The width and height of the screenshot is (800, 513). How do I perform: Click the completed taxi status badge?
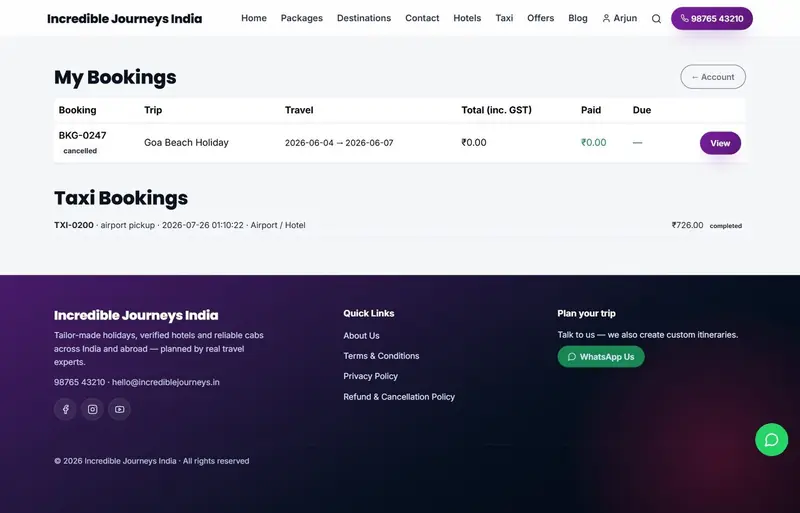(726, 226)
